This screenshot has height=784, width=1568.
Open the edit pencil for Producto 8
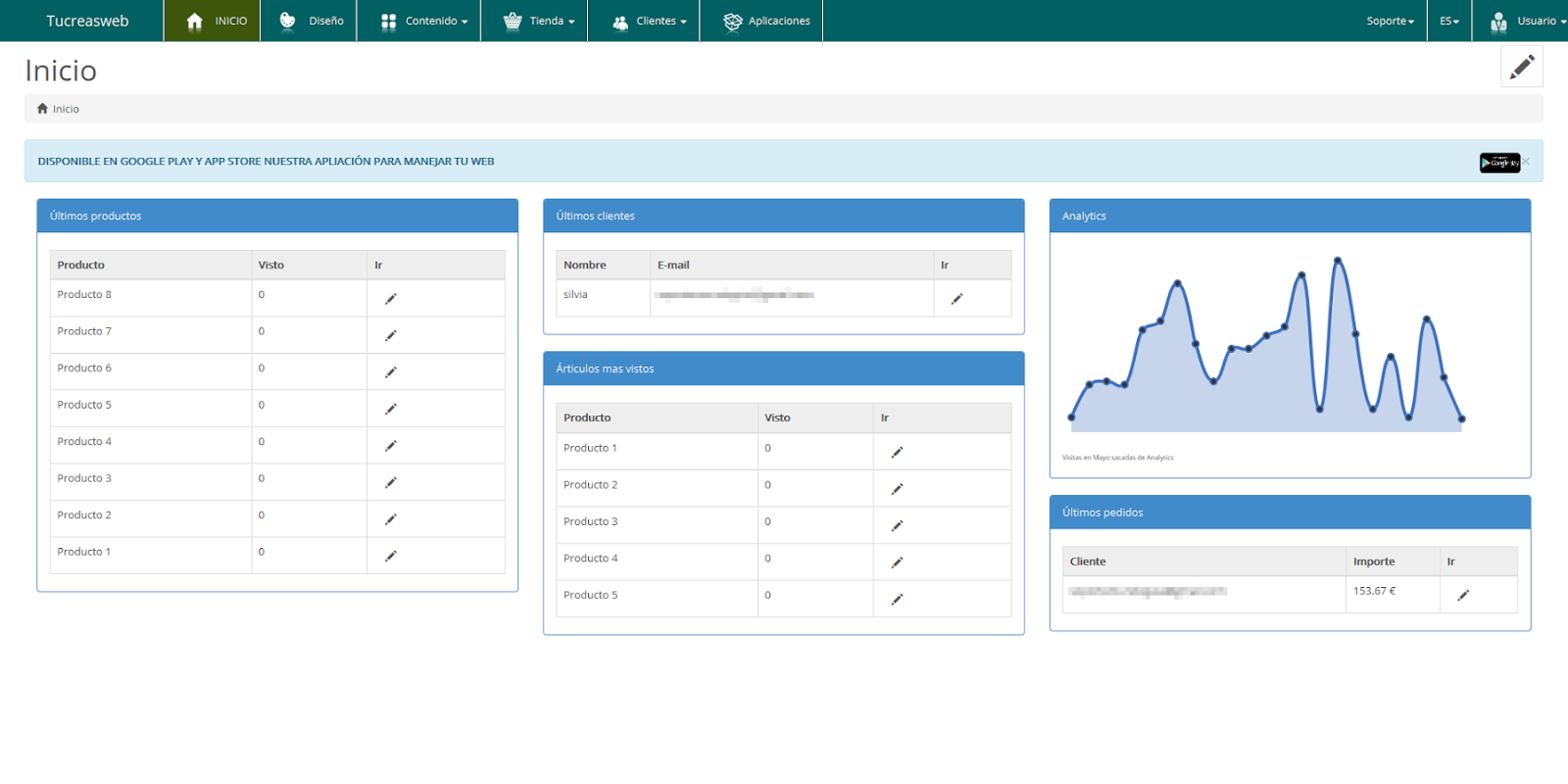(390, 299)
